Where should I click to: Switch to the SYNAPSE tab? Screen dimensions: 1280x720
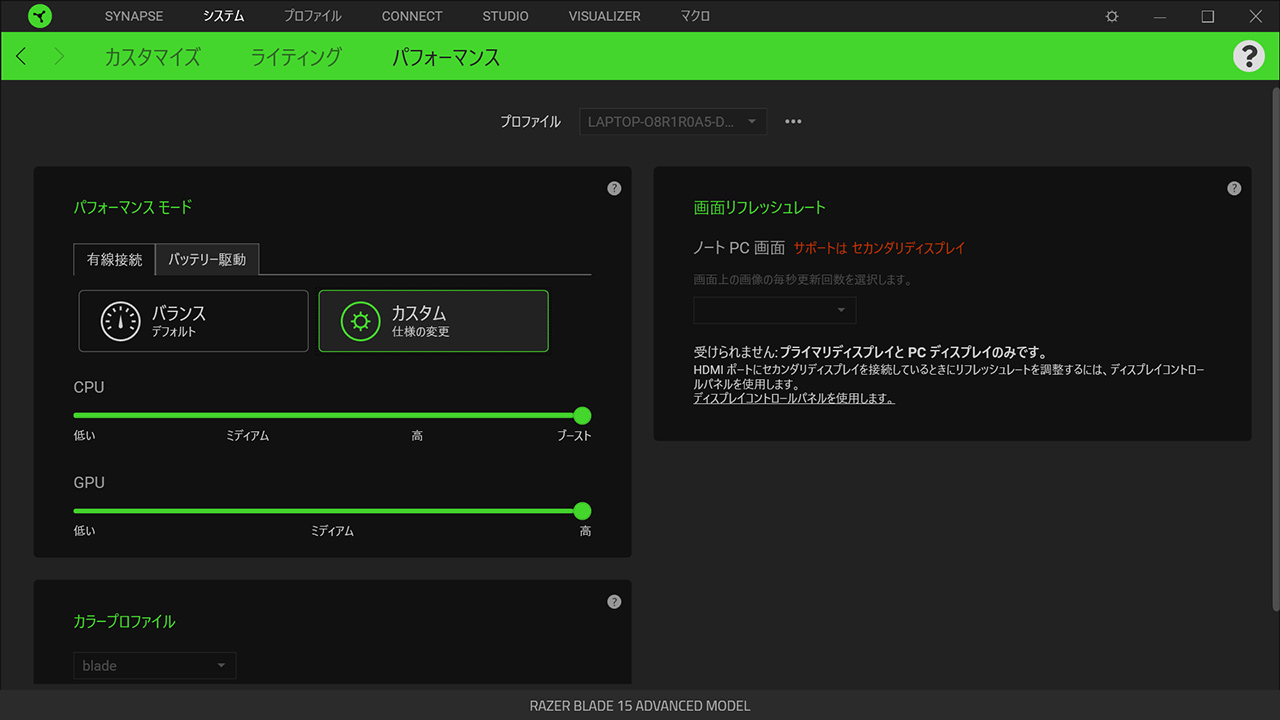[x=134, y=16]
